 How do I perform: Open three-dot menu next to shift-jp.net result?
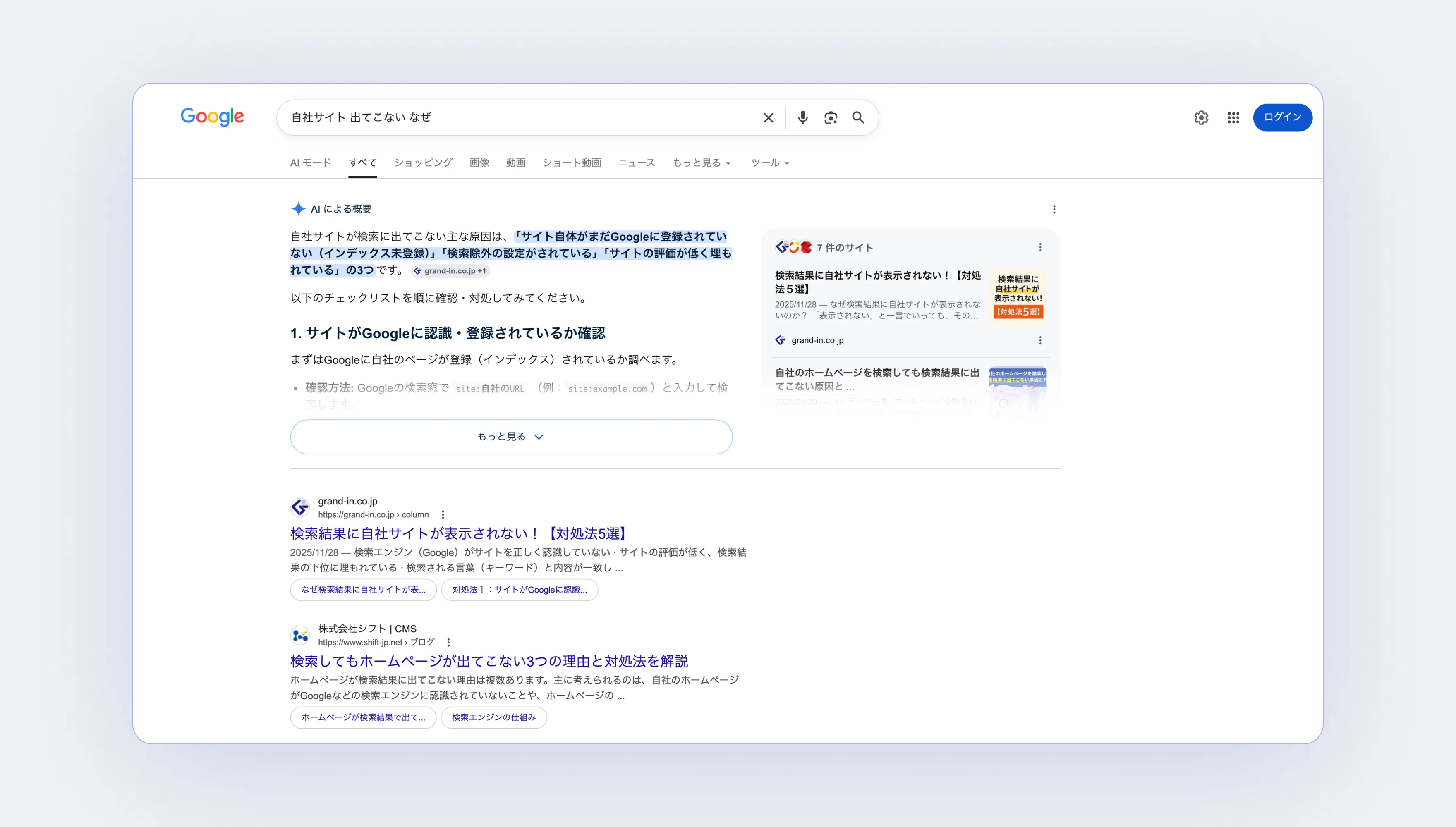pos(448,643)
